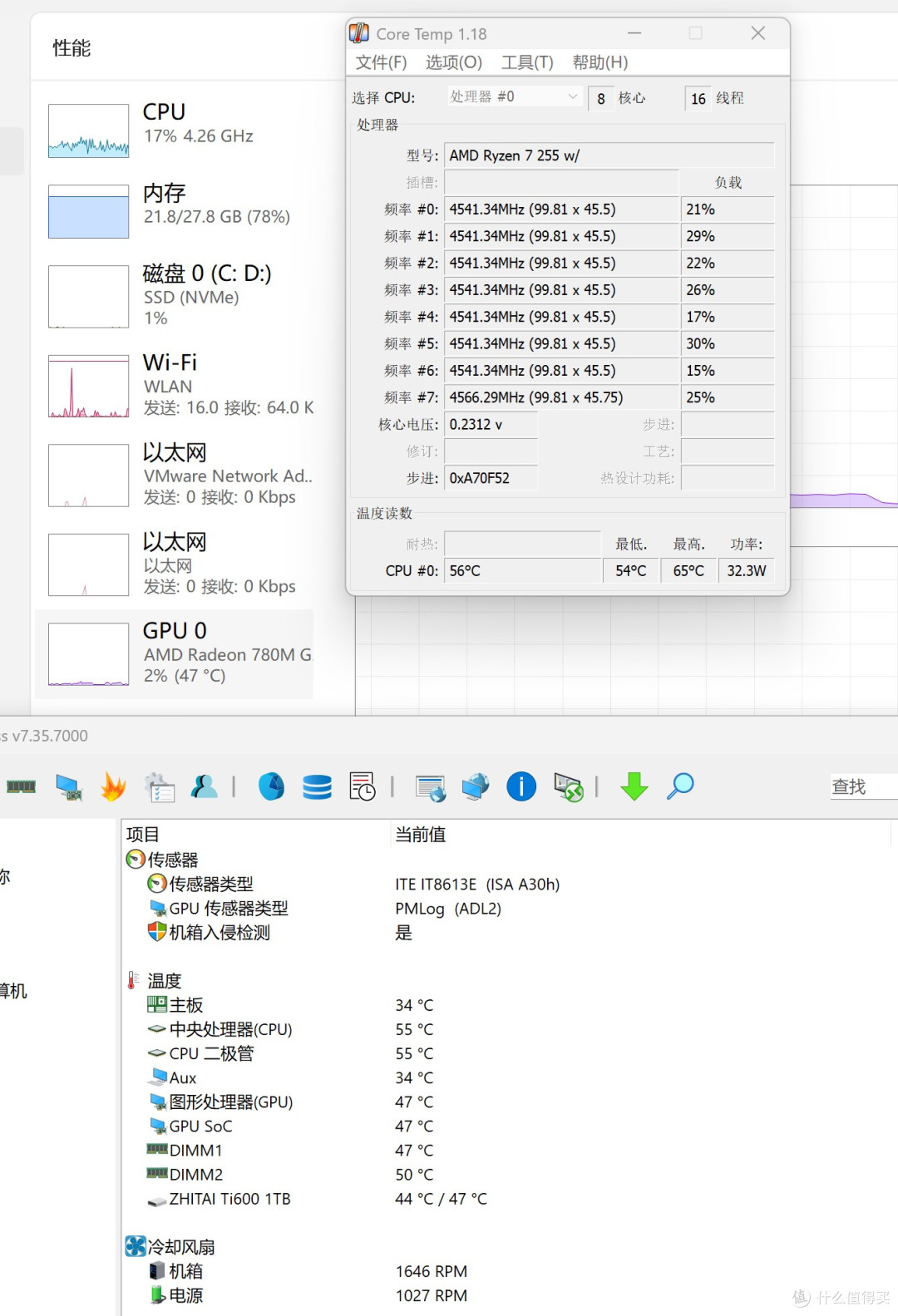This screenshot has height=1316, width=898.
Task: Click the blue pie-chart toolbar icon
Action: pos(271,786)
